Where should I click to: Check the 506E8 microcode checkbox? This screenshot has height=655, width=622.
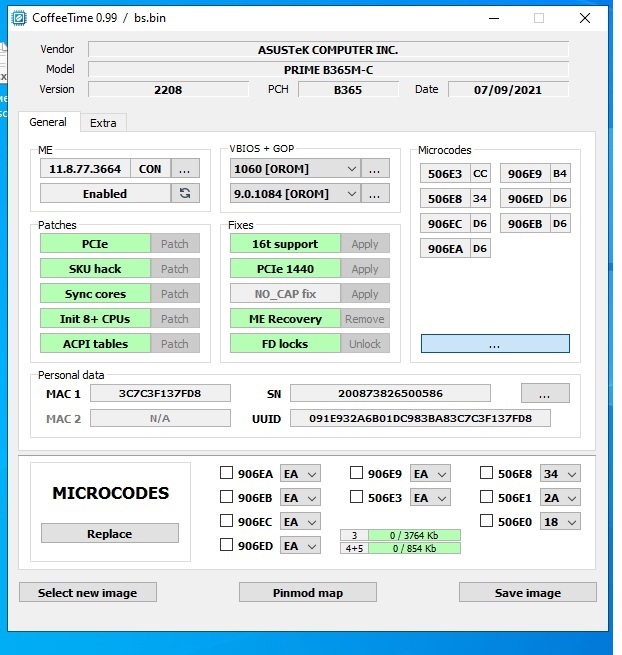(x=486, y=473)
